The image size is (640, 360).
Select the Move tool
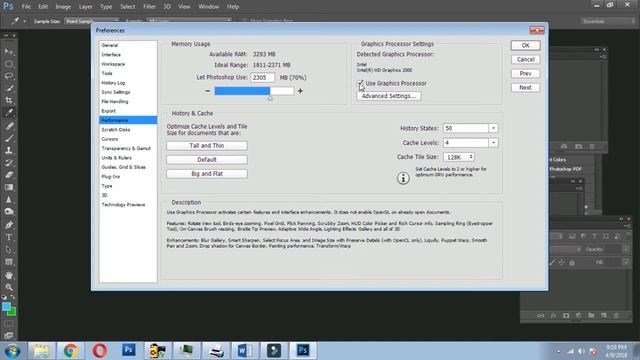point(9,52)
